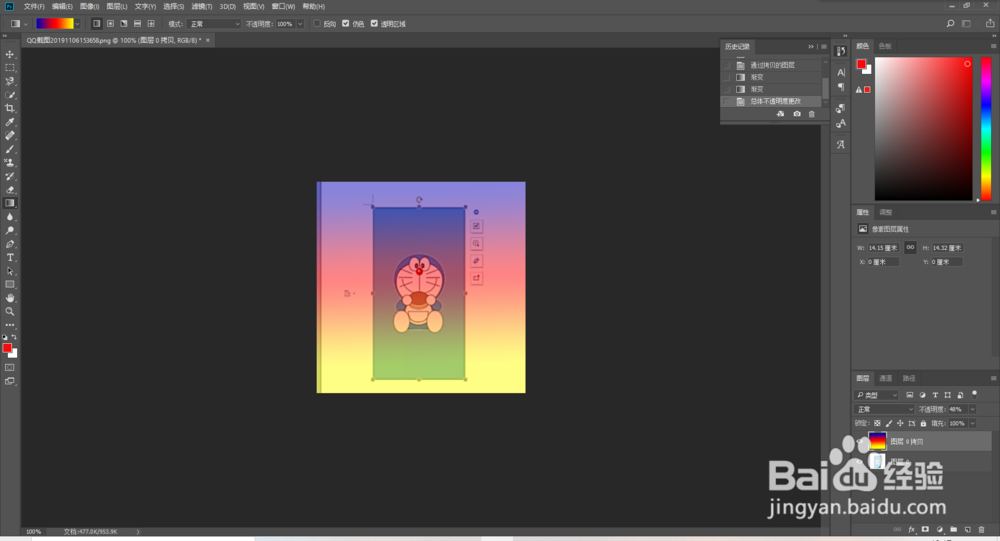Open the layer blend mode 正常 dropdown

(x=884, y=409)
